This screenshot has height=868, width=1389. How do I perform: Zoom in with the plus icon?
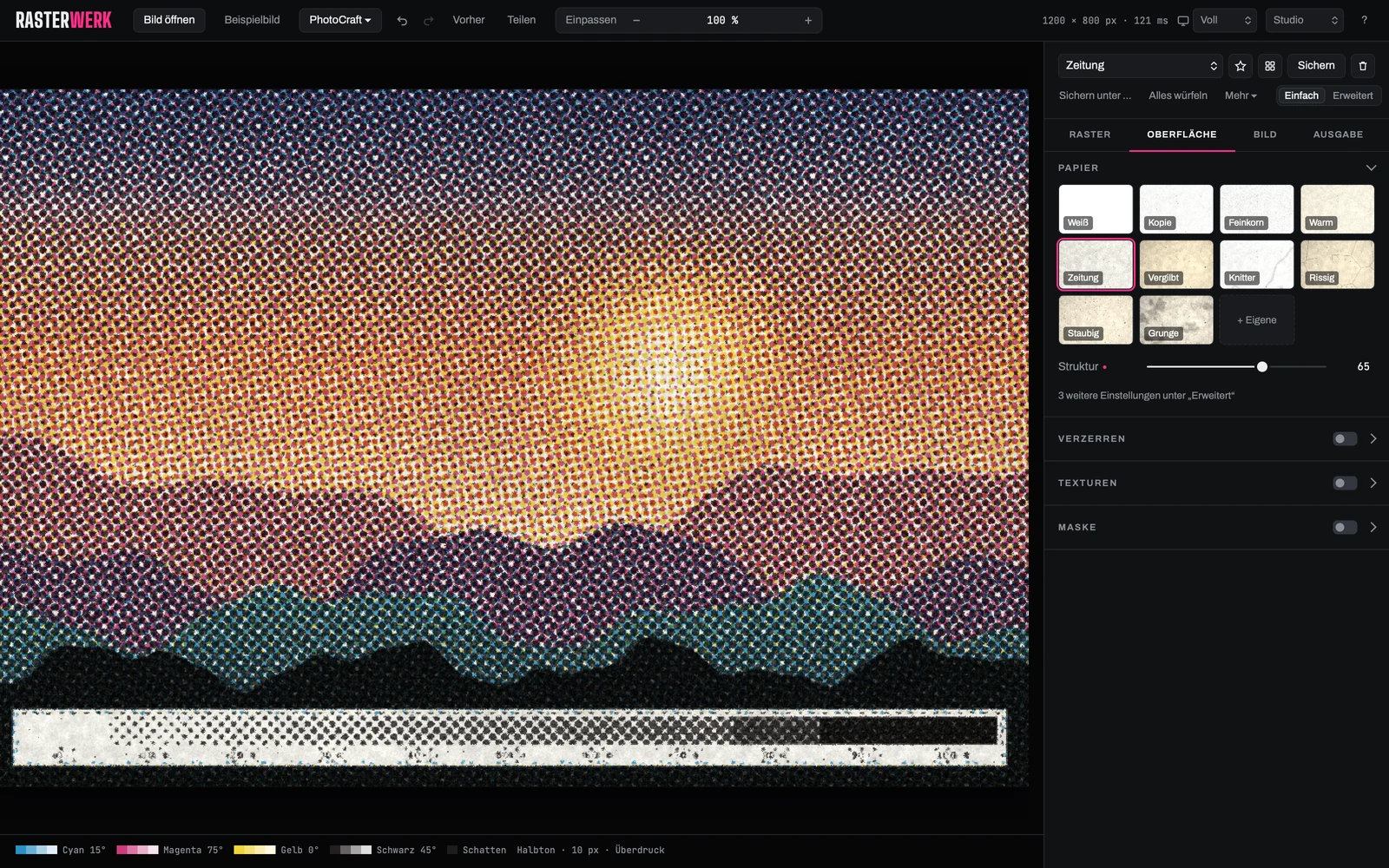click(x=808, y=20)
